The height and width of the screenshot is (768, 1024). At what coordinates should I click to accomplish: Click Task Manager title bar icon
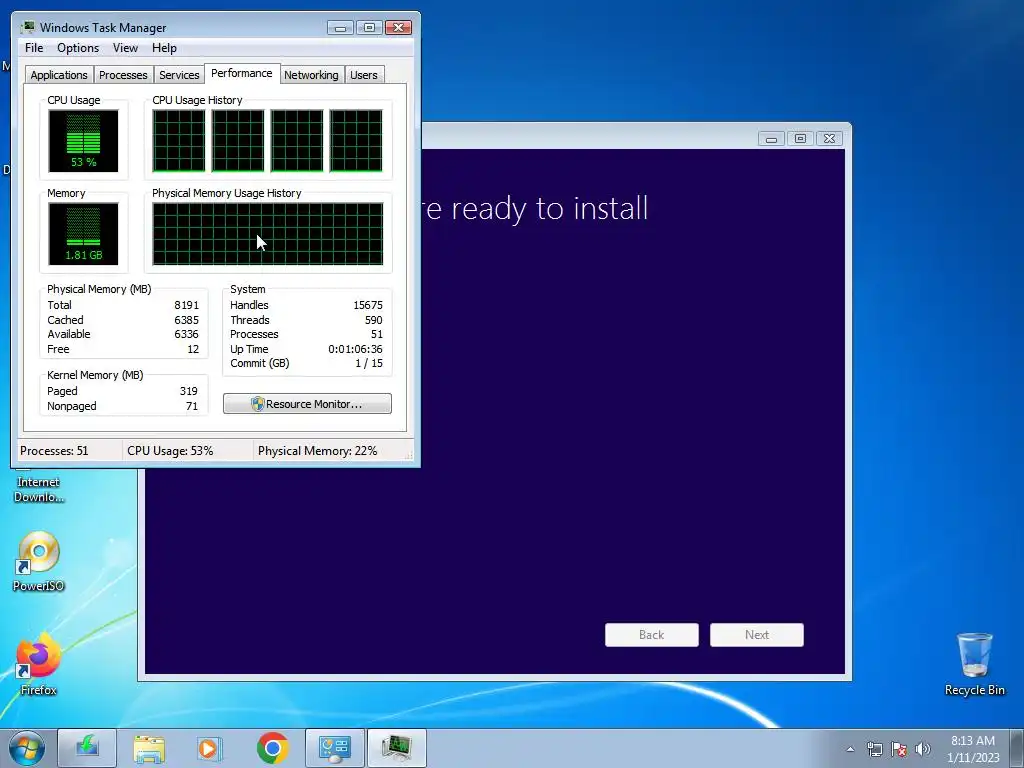click(28, 27)
